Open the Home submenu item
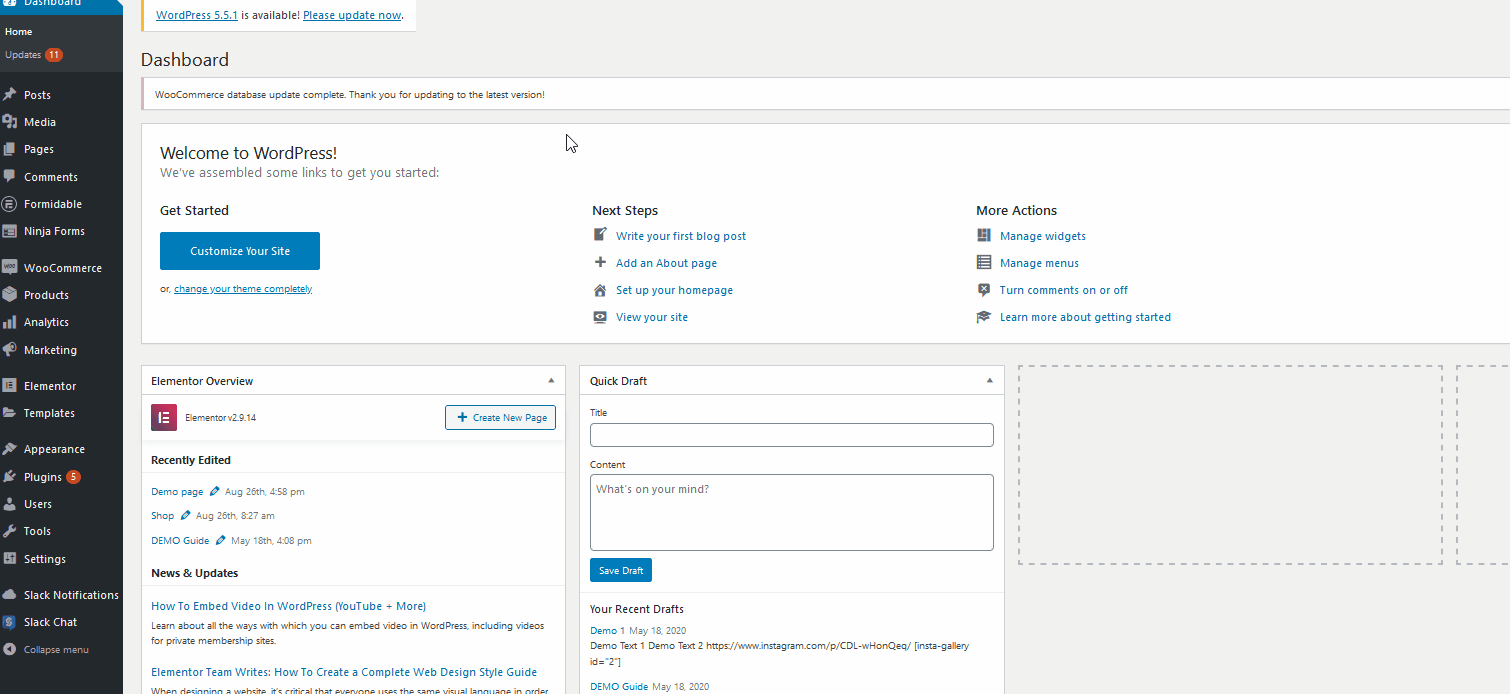Viewport: 1510px width, 694px height. click(19, 32)
